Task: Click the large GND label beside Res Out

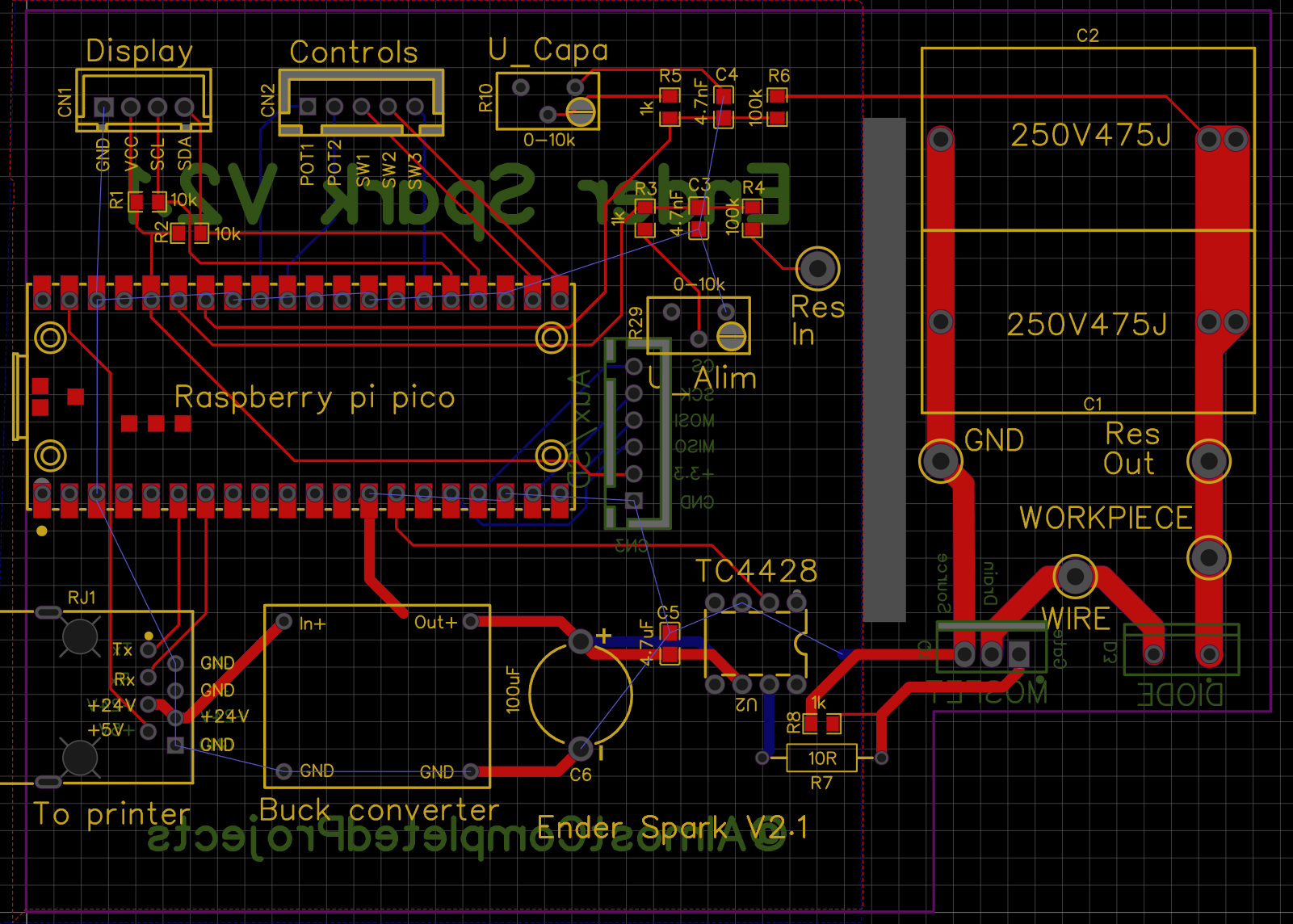Action: [x=994, y=440]
